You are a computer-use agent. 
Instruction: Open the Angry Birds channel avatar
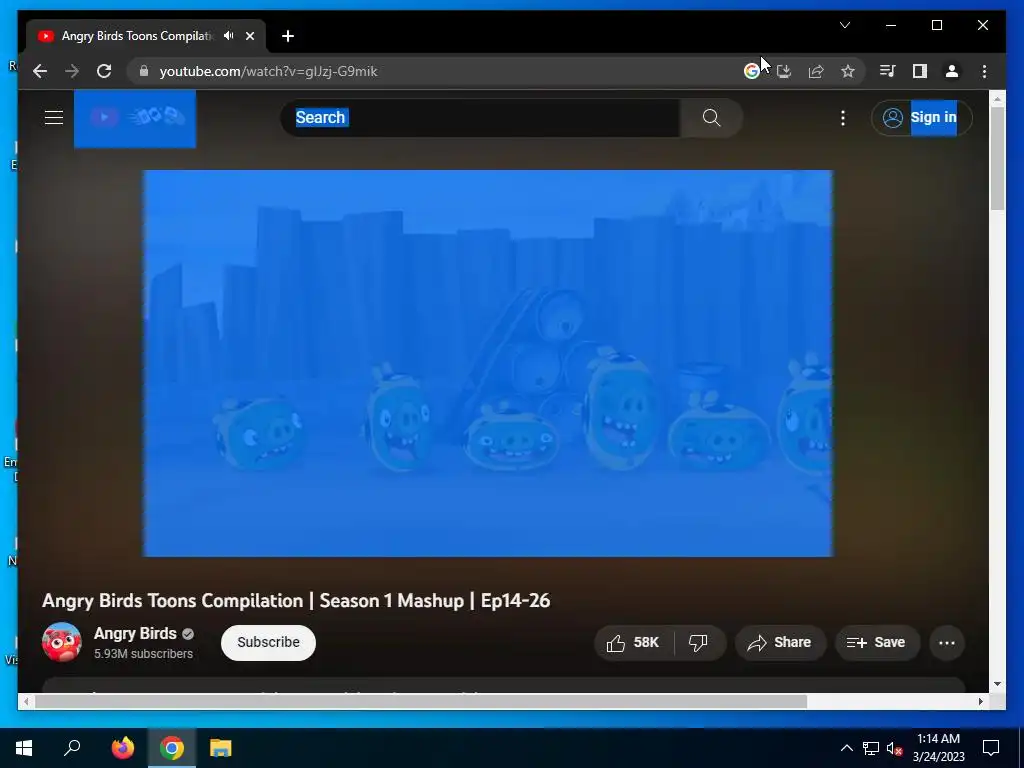pyautogui.click(x=61, y=642)
